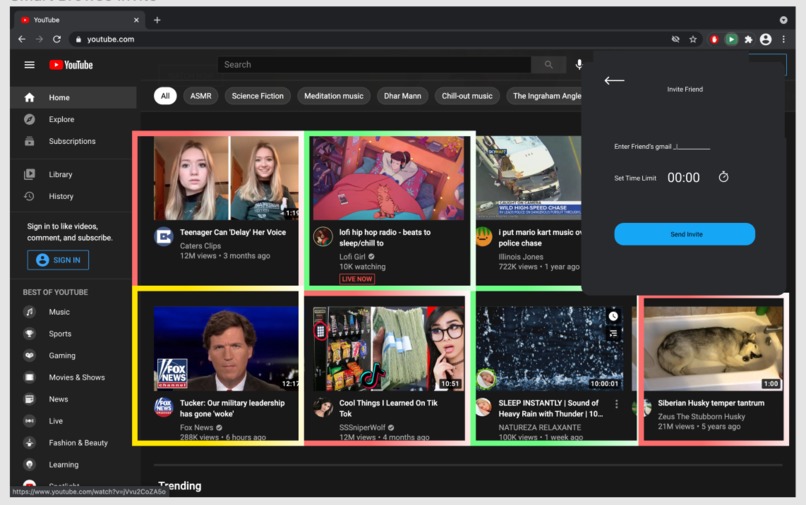Viewport: 806px width, 505px height.
Task: Select the ASMR filter chip
Action: 200,96
